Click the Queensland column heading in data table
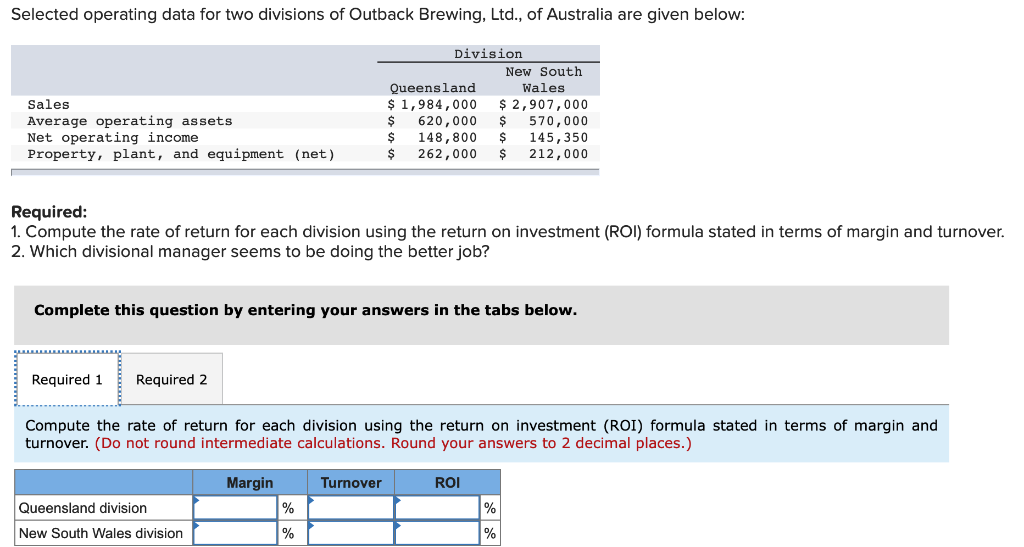This screenshot has height=547, width=1024. 432,87
